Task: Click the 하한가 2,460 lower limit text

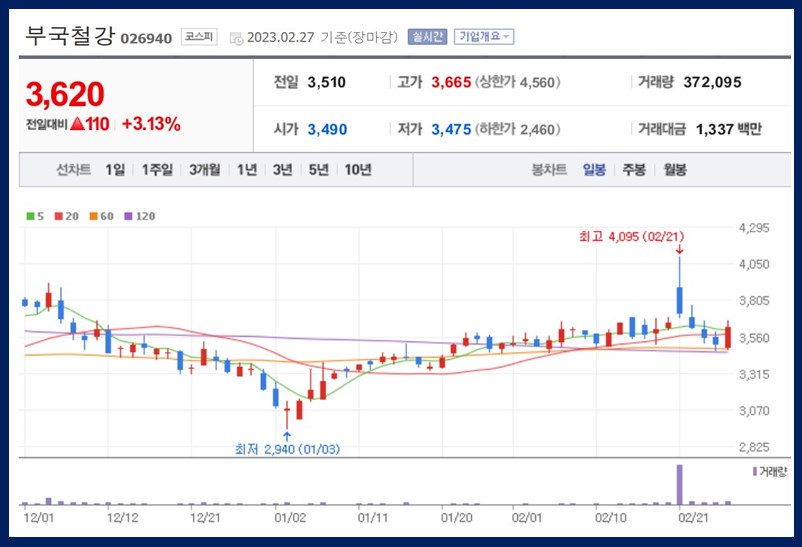Action: coord(518,129)
